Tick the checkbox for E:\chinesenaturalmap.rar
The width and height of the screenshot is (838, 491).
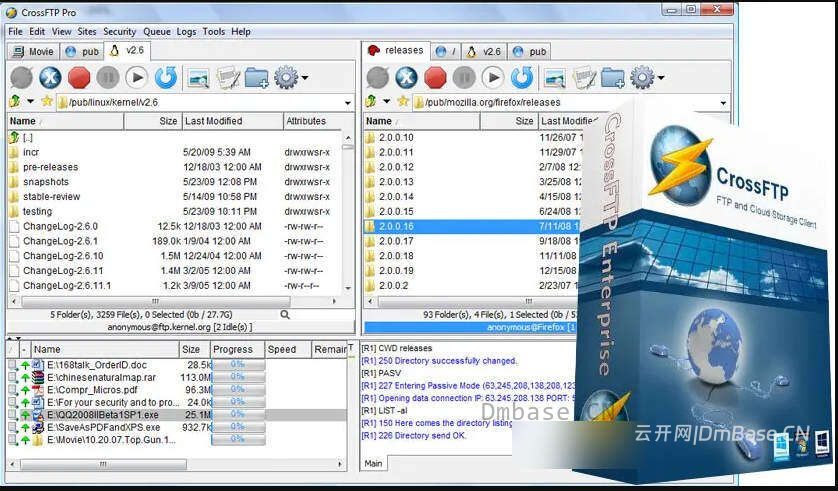point(12,377)
